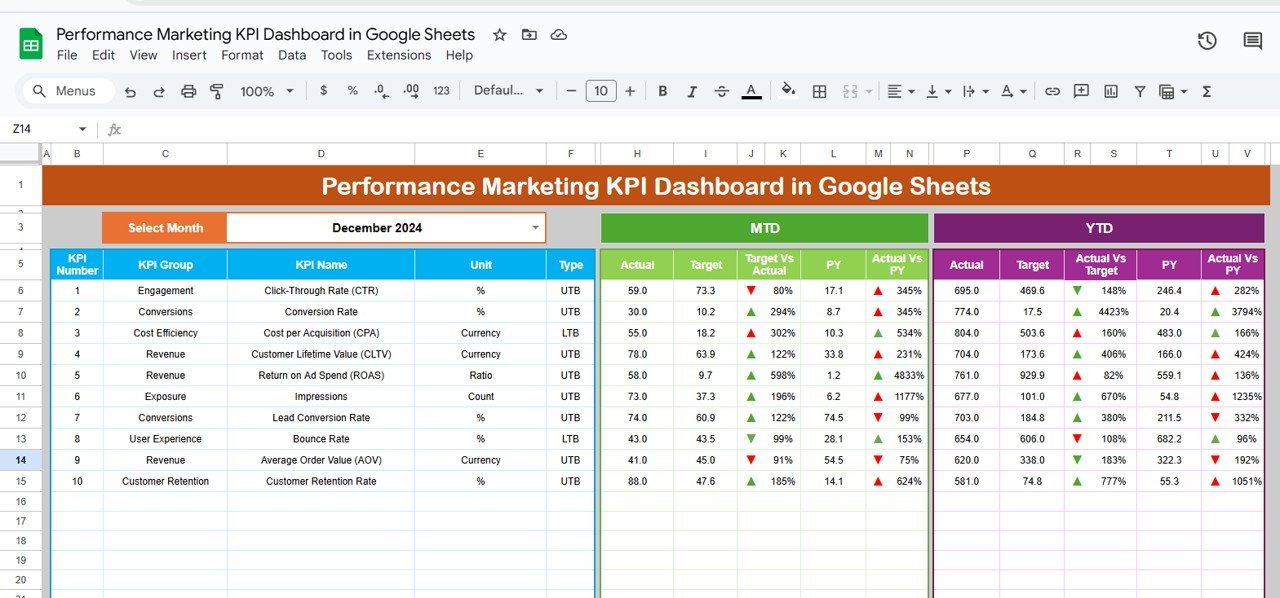The width and height of the screenshot is (1280, 598).
Task: Click the KPI Group column header
Action: [165, 265]
